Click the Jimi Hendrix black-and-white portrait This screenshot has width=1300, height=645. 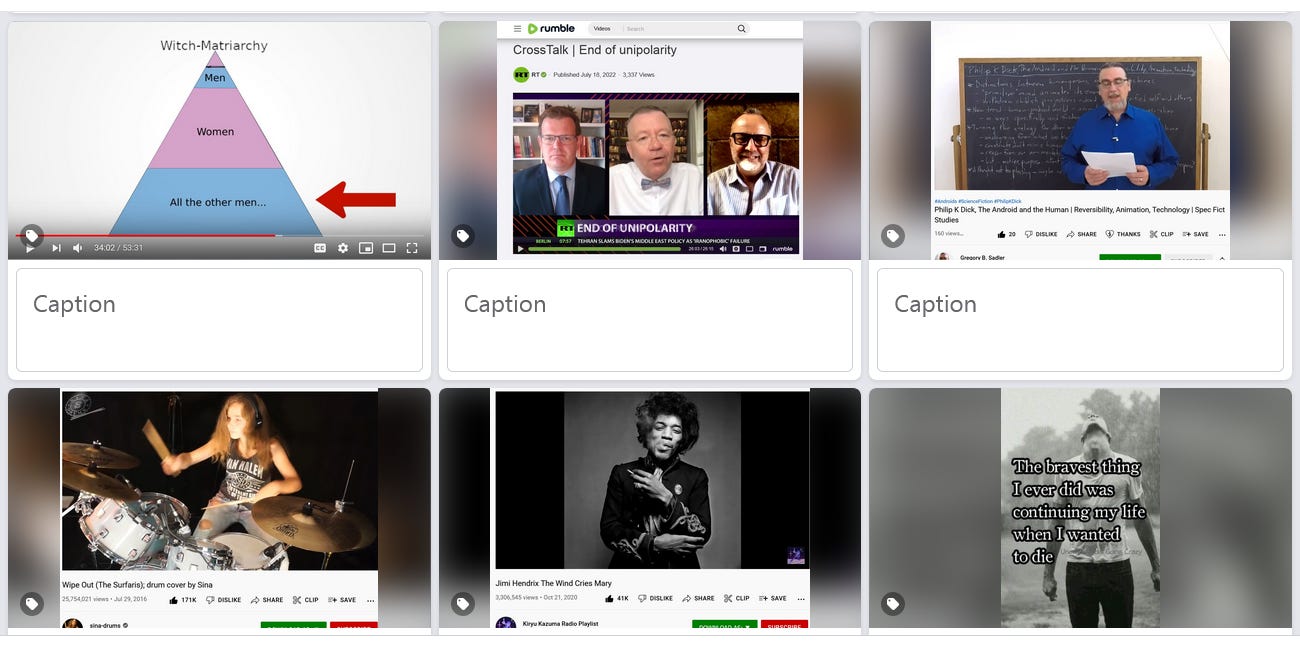tap(652, 480)
